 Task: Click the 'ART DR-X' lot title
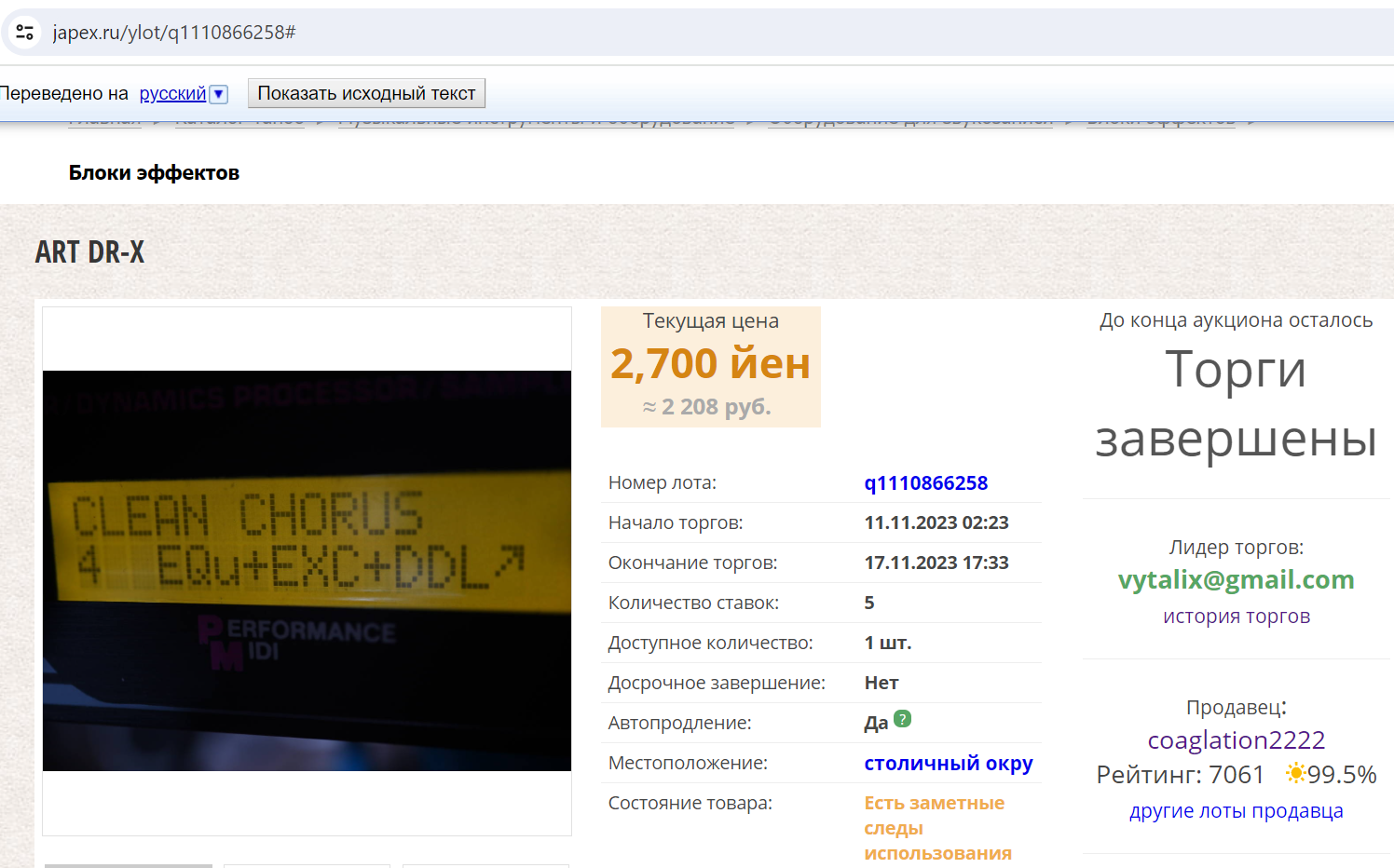(x=89, y=252)
